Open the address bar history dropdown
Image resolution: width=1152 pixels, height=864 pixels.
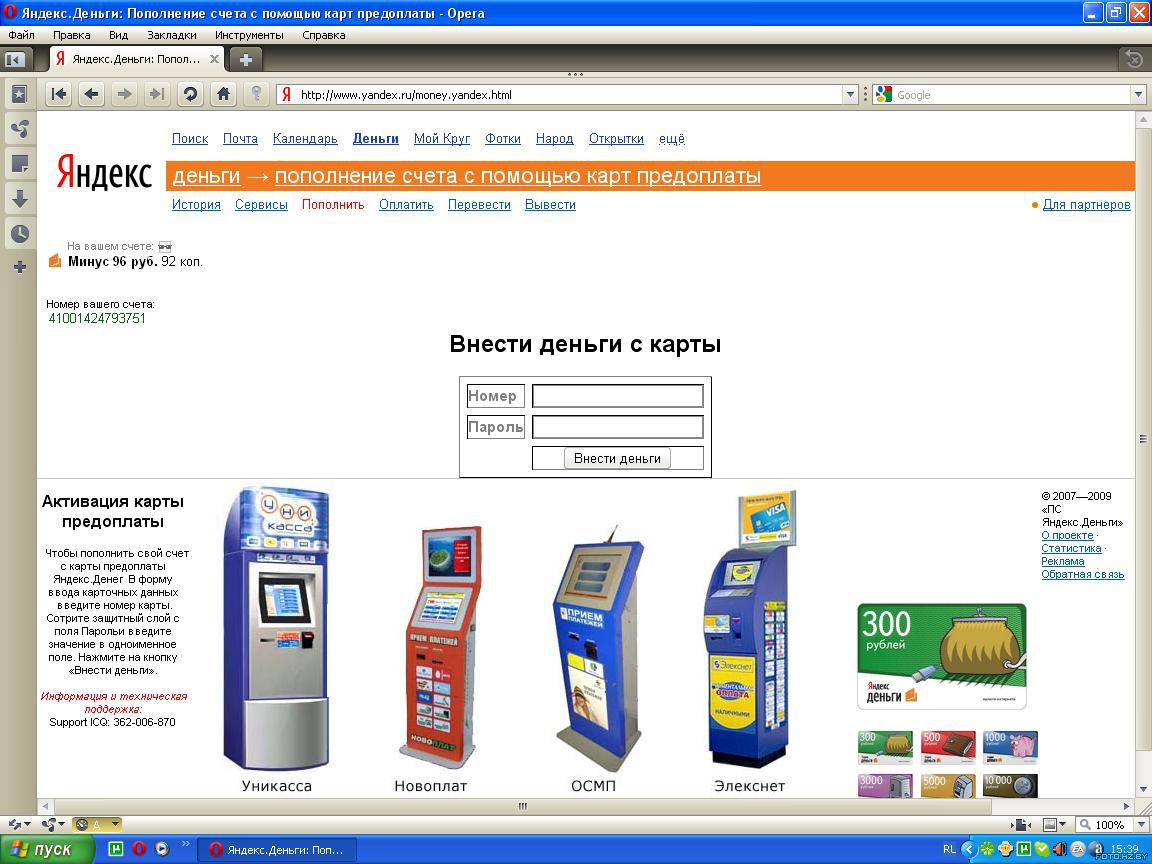click(849, 94)
